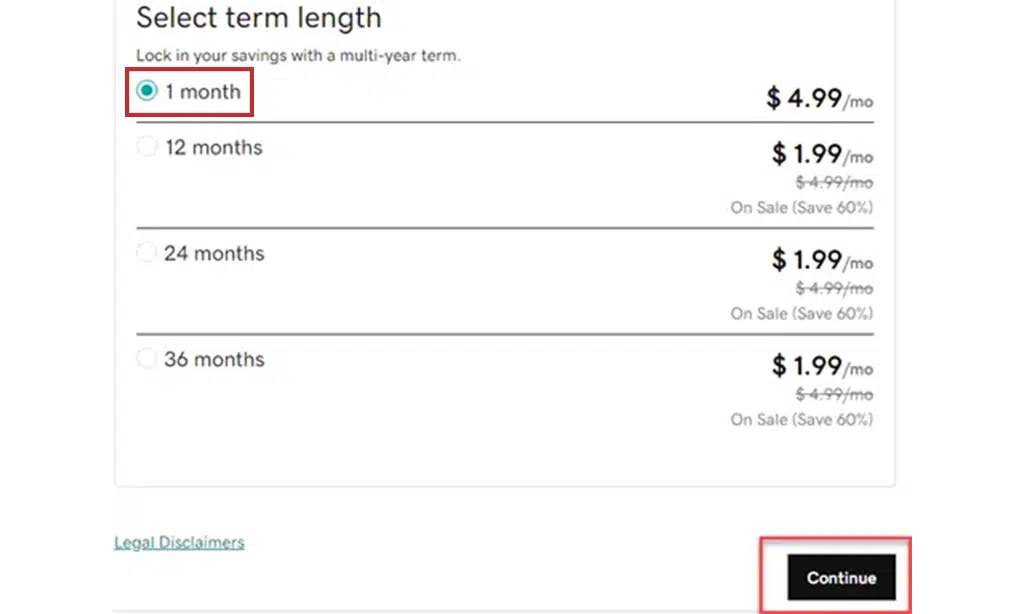Screen dimensions: 1024x614
Task: Click the multi-year savings subtitle text
Action: (297, 56)
